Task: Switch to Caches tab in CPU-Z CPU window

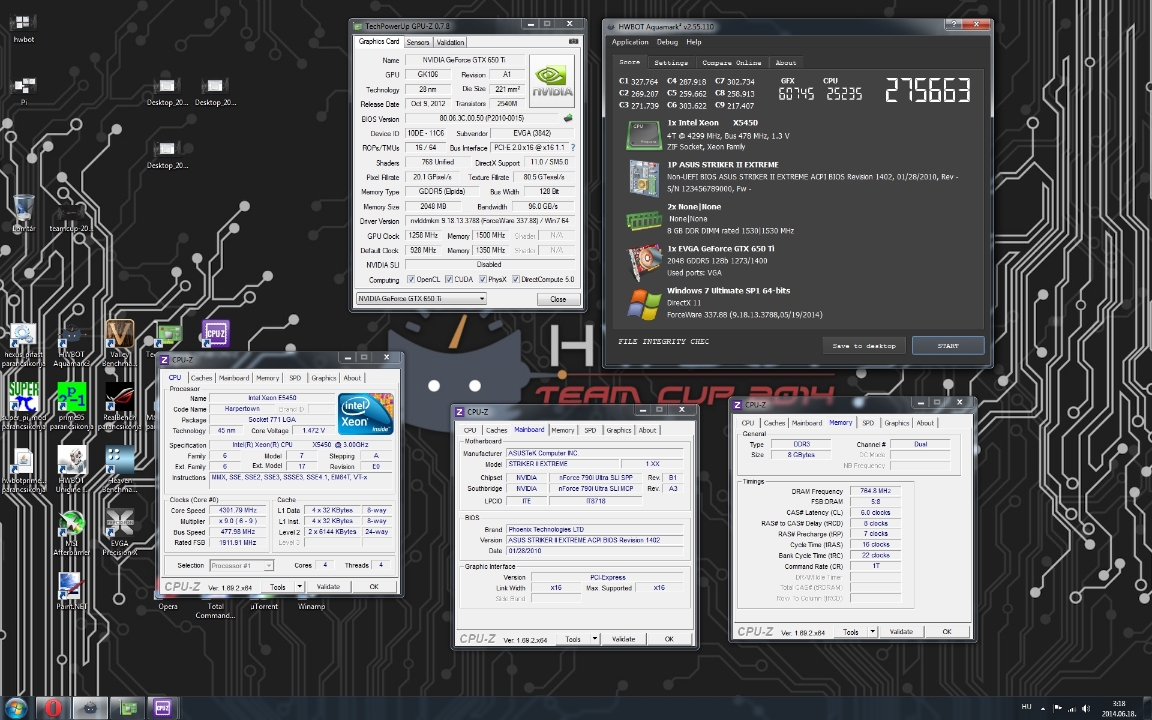Action: [x=201, y=378]
